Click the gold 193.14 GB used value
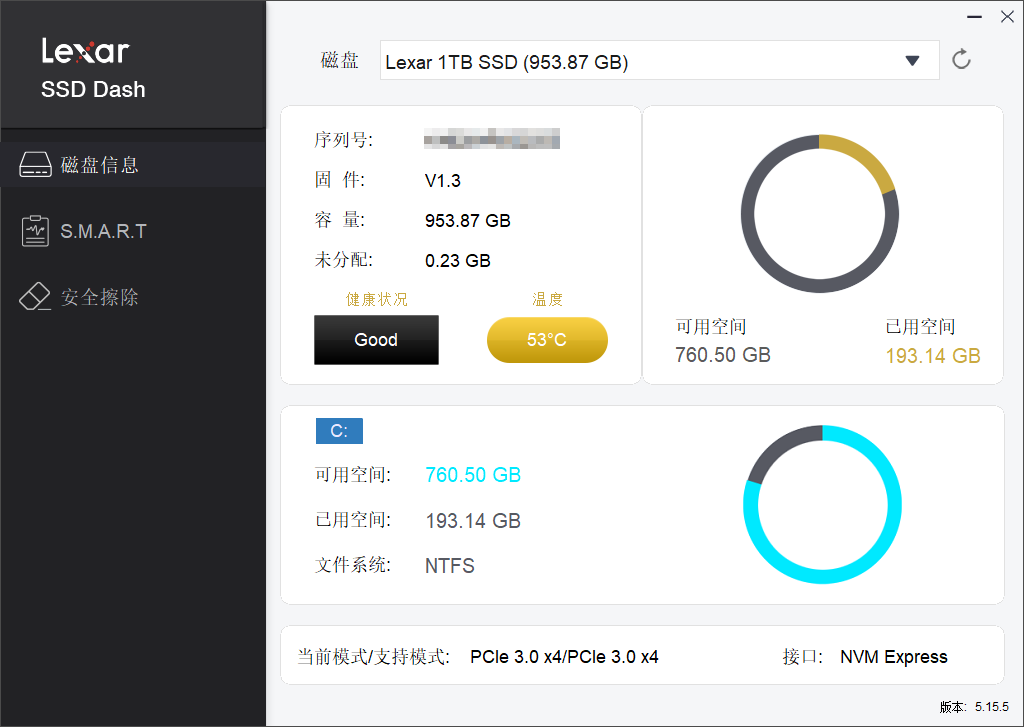The height and width of the screenshot is (727, 1024). [x=933, y=356]
